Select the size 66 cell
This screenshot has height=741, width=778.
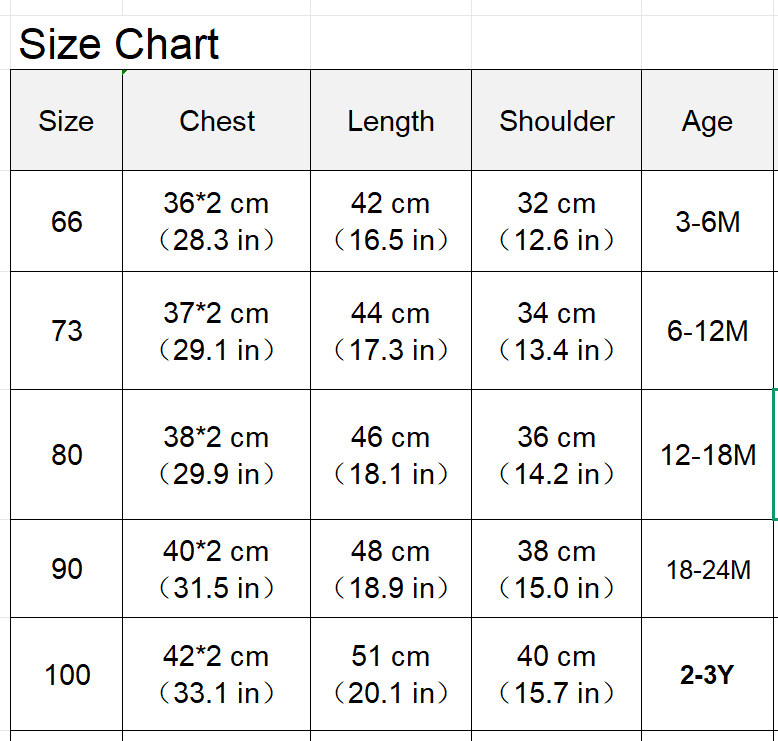click(x=66, y=221)
